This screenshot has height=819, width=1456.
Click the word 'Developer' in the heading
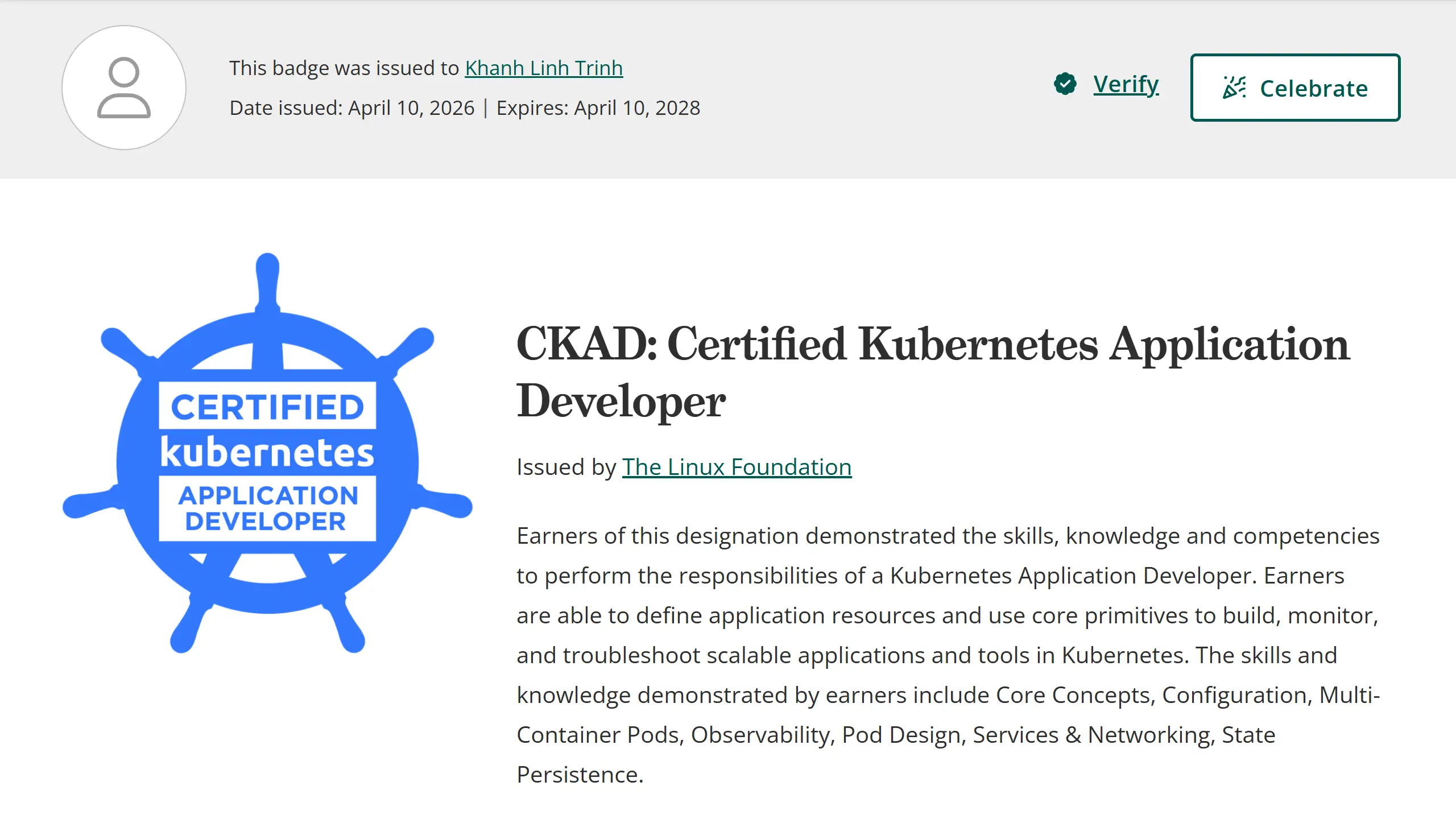point(621,402)
